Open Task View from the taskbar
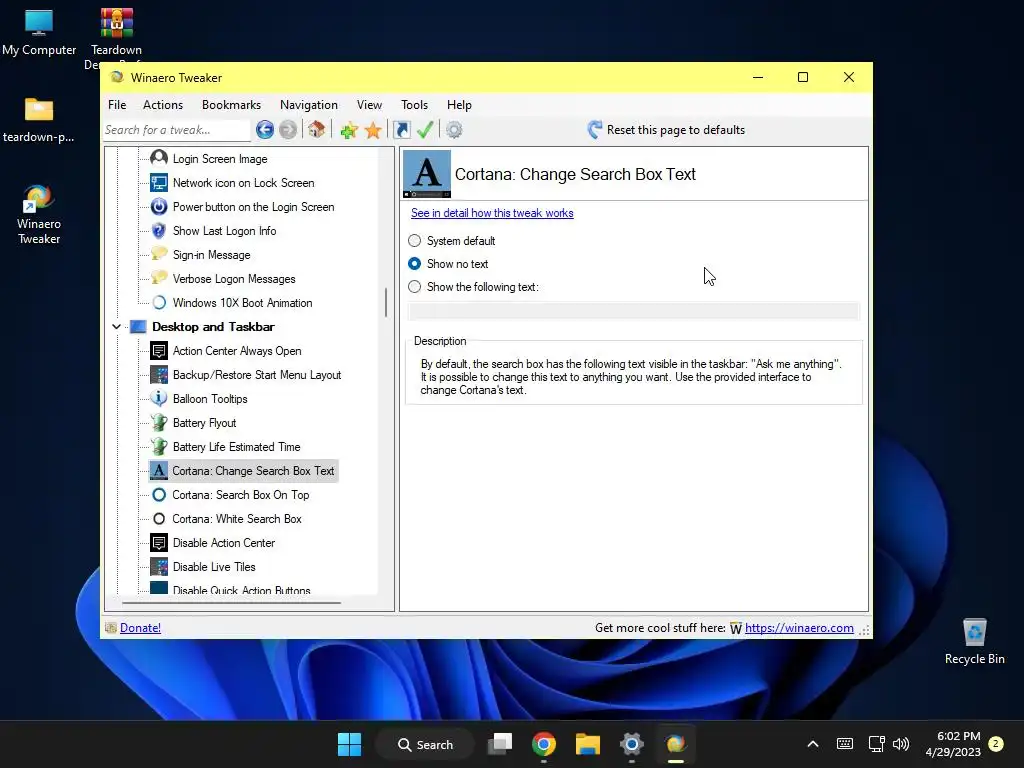Screen dimensions: 1024x768 pos(501,744)
